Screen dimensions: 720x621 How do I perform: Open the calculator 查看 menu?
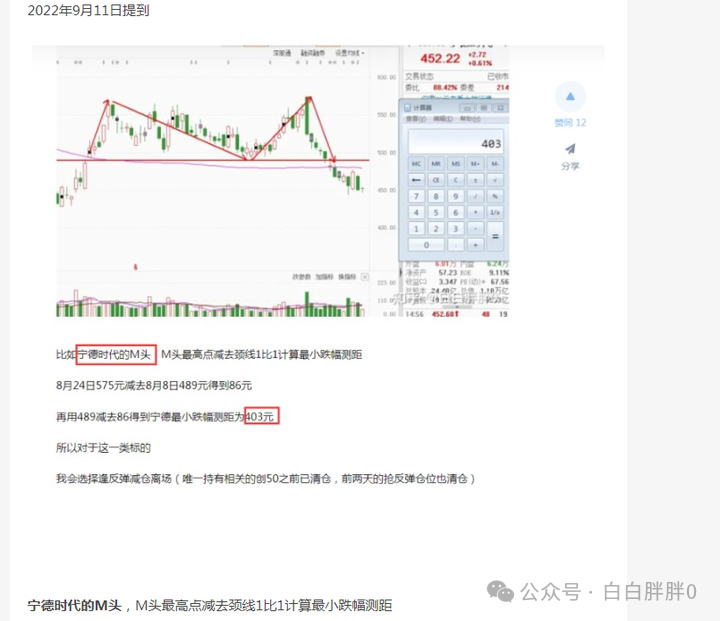pyautogui.click(x=416, y=119)
